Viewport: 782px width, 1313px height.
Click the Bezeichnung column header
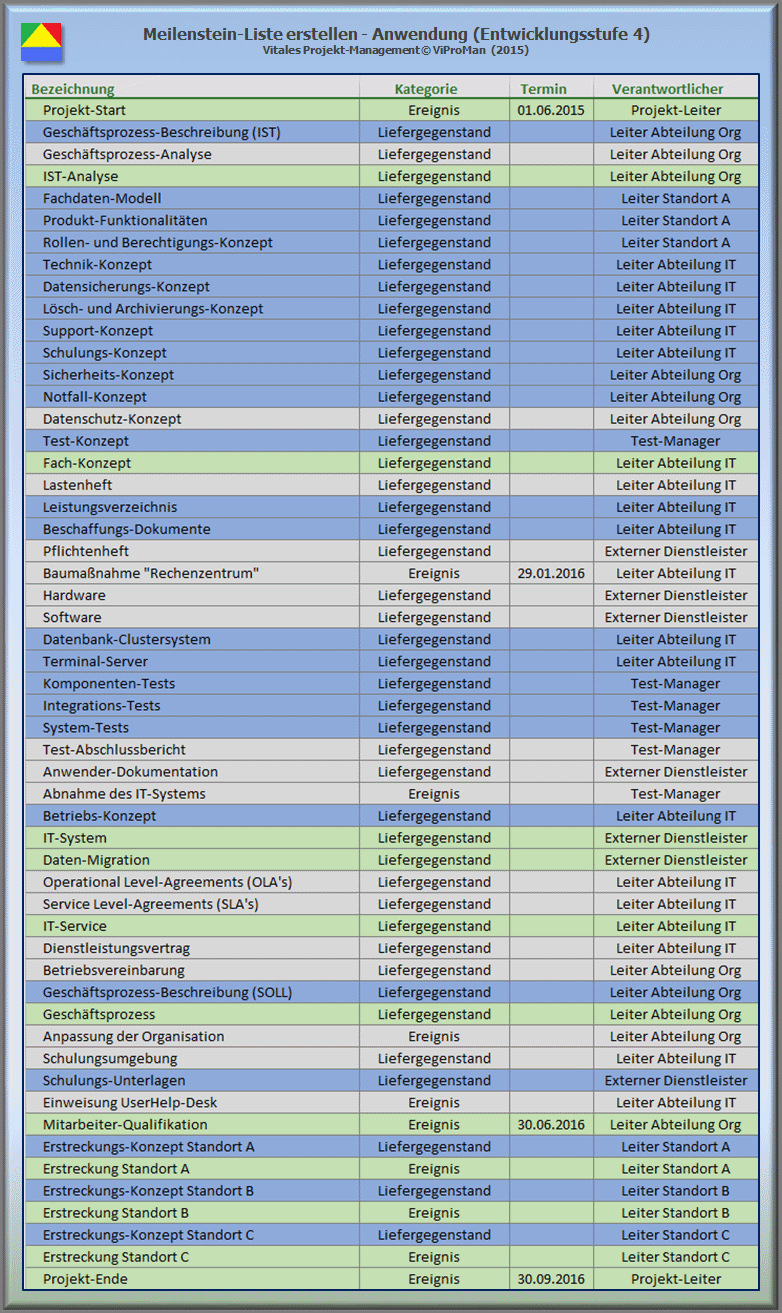(x=73, y=89)
